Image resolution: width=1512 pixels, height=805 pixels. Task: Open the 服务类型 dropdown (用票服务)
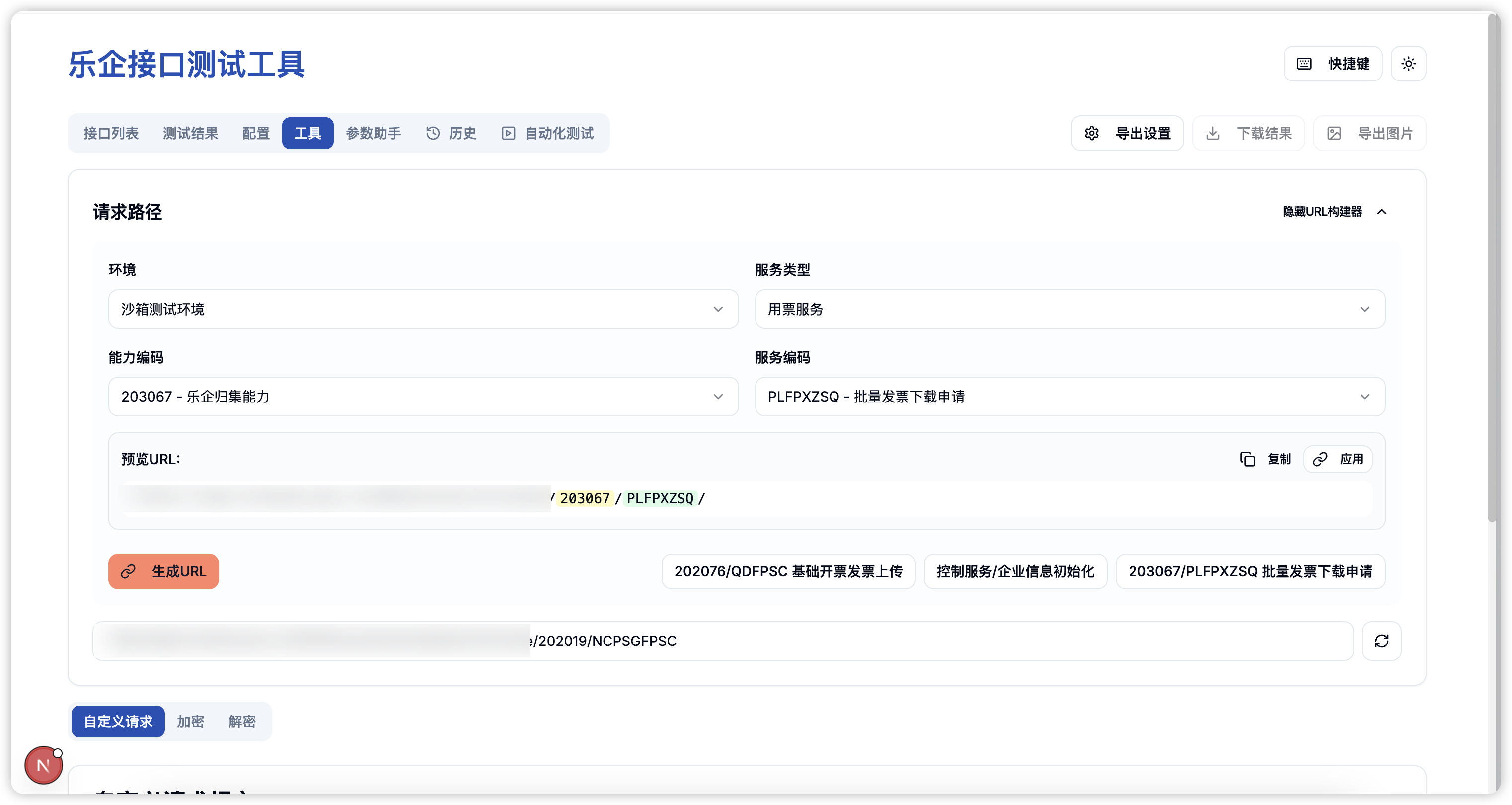pos(1069,309)
